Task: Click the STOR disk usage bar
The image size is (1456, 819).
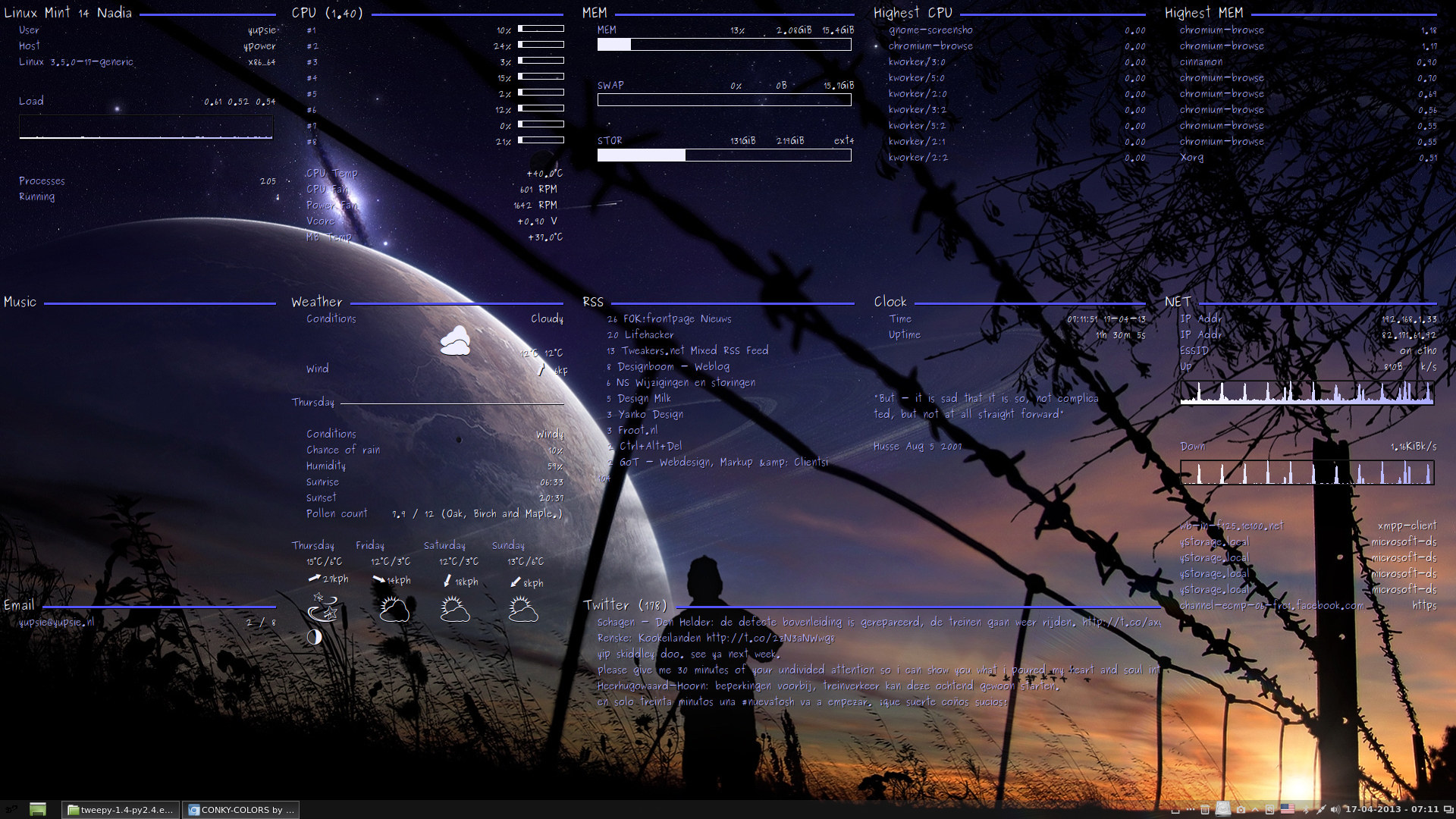Action: pyautogui.click(x=724, y=155)
